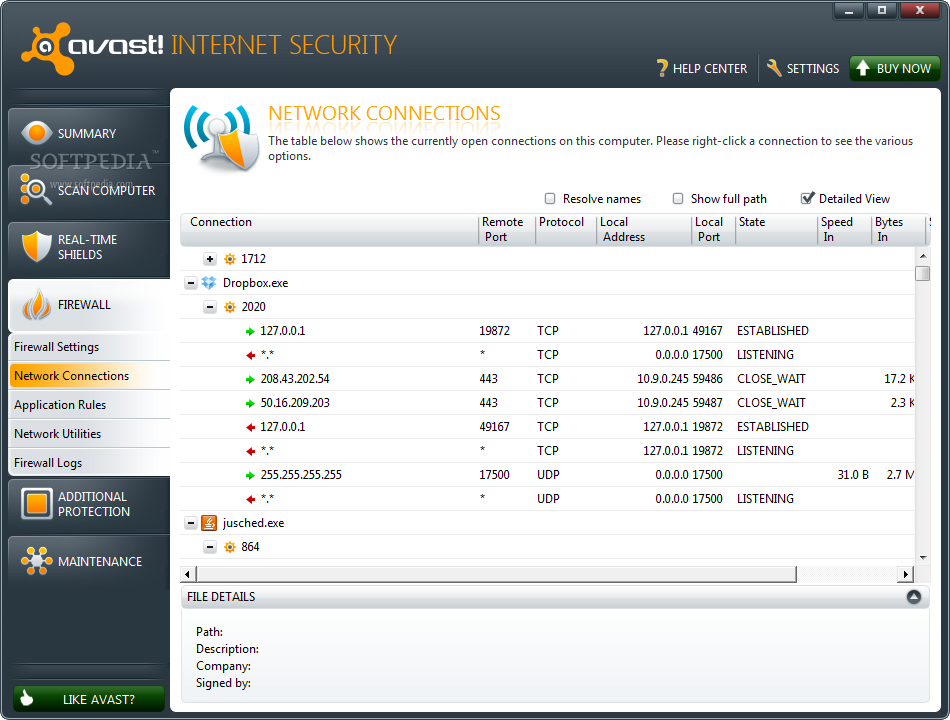Click the horizontal scrollbar left arrow
The width and height of the screenshot is (950, 720).
point(188,574)
